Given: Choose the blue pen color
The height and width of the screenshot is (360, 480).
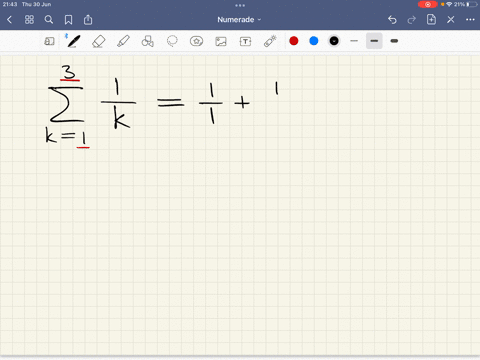Looking at the screenshot, I should pos(314,41).
